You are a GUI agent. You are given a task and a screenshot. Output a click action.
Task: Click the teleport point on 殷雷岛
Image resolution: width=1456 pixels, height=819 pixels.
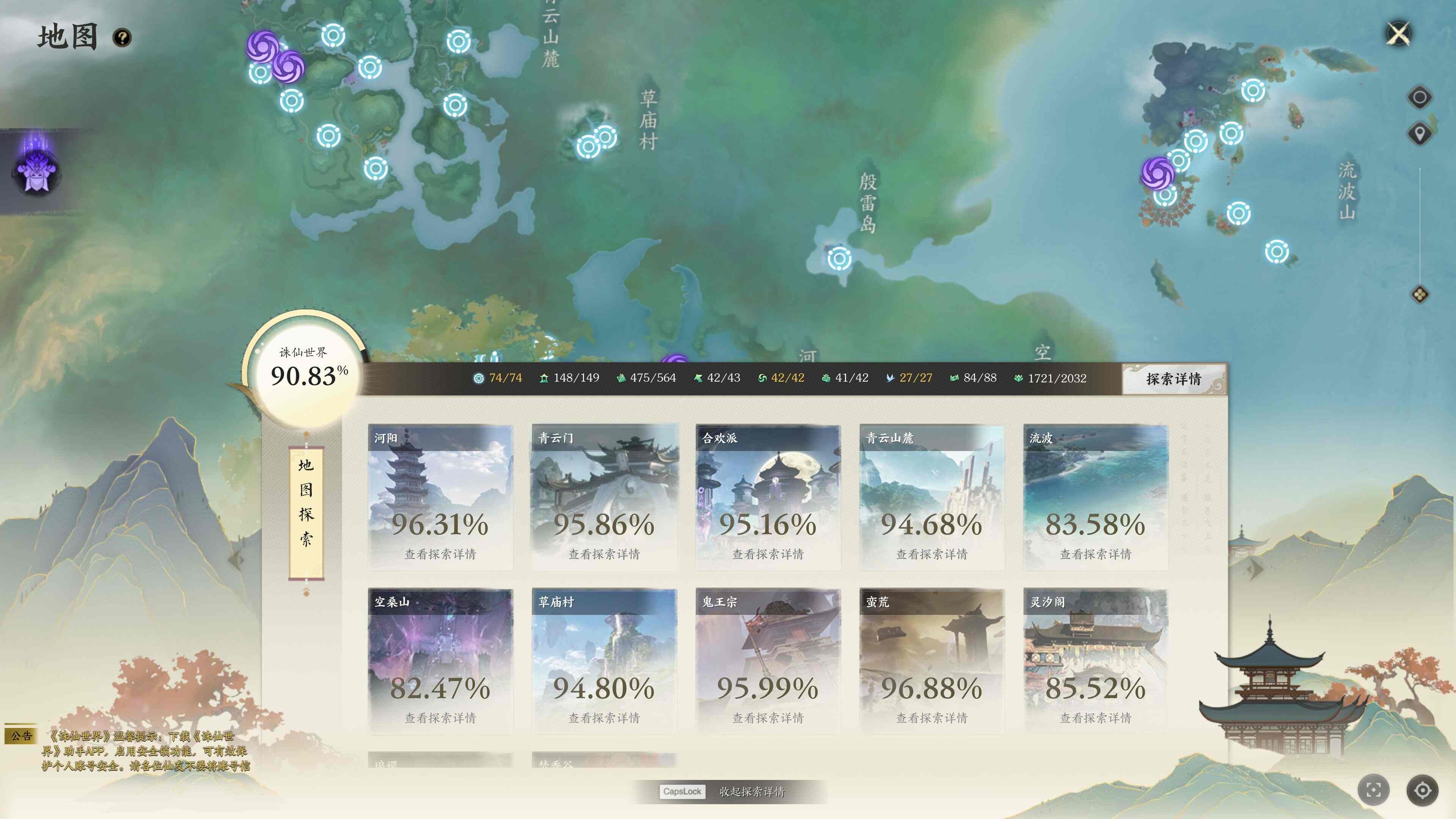[x=839, y=259]
